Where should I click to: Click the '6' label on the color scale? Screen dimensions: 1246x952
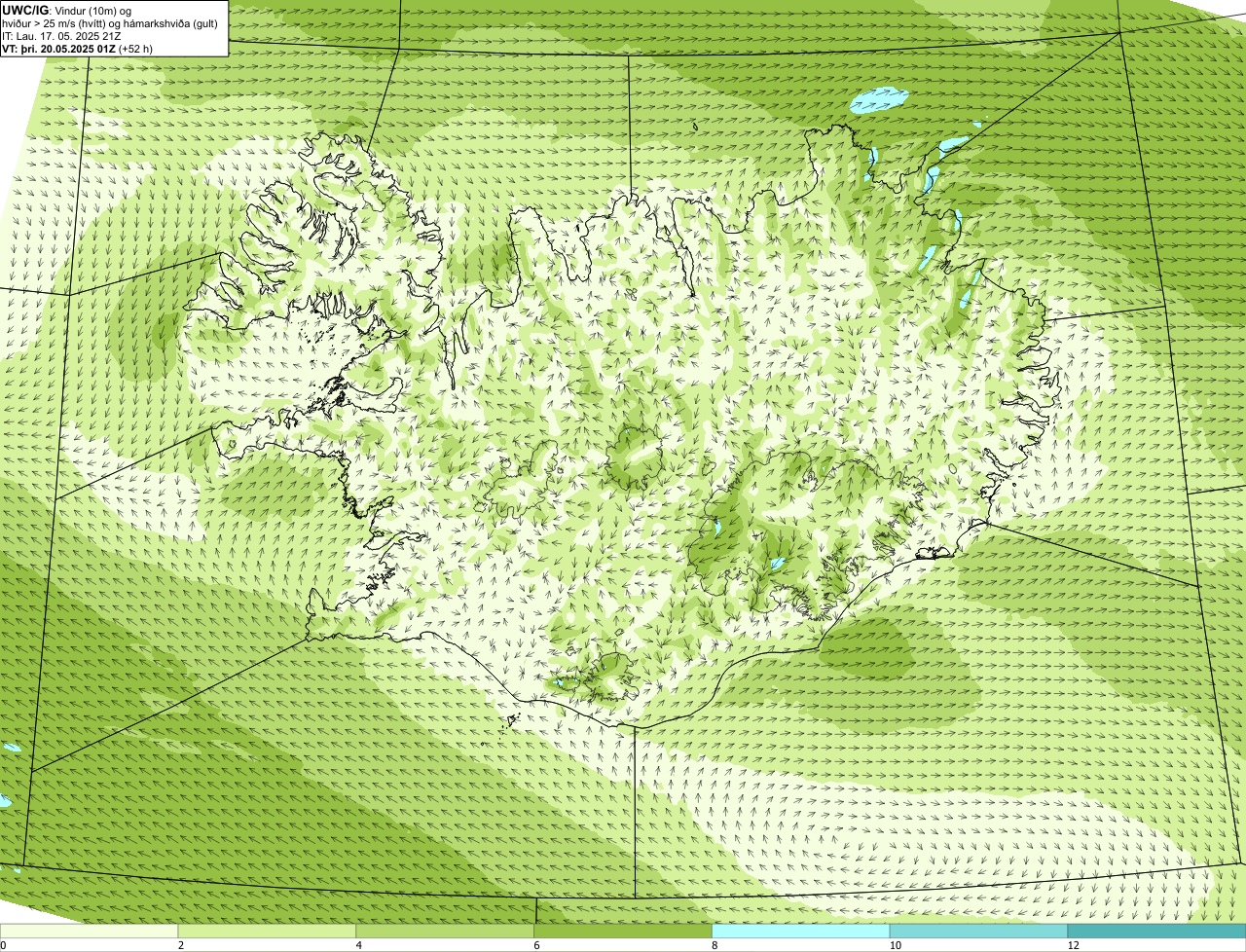[537, 945]
